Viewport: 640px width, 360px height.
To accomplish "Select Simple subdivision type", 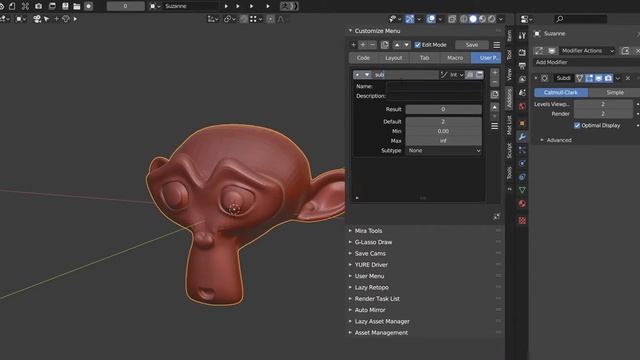I will (x=614, y=93).
